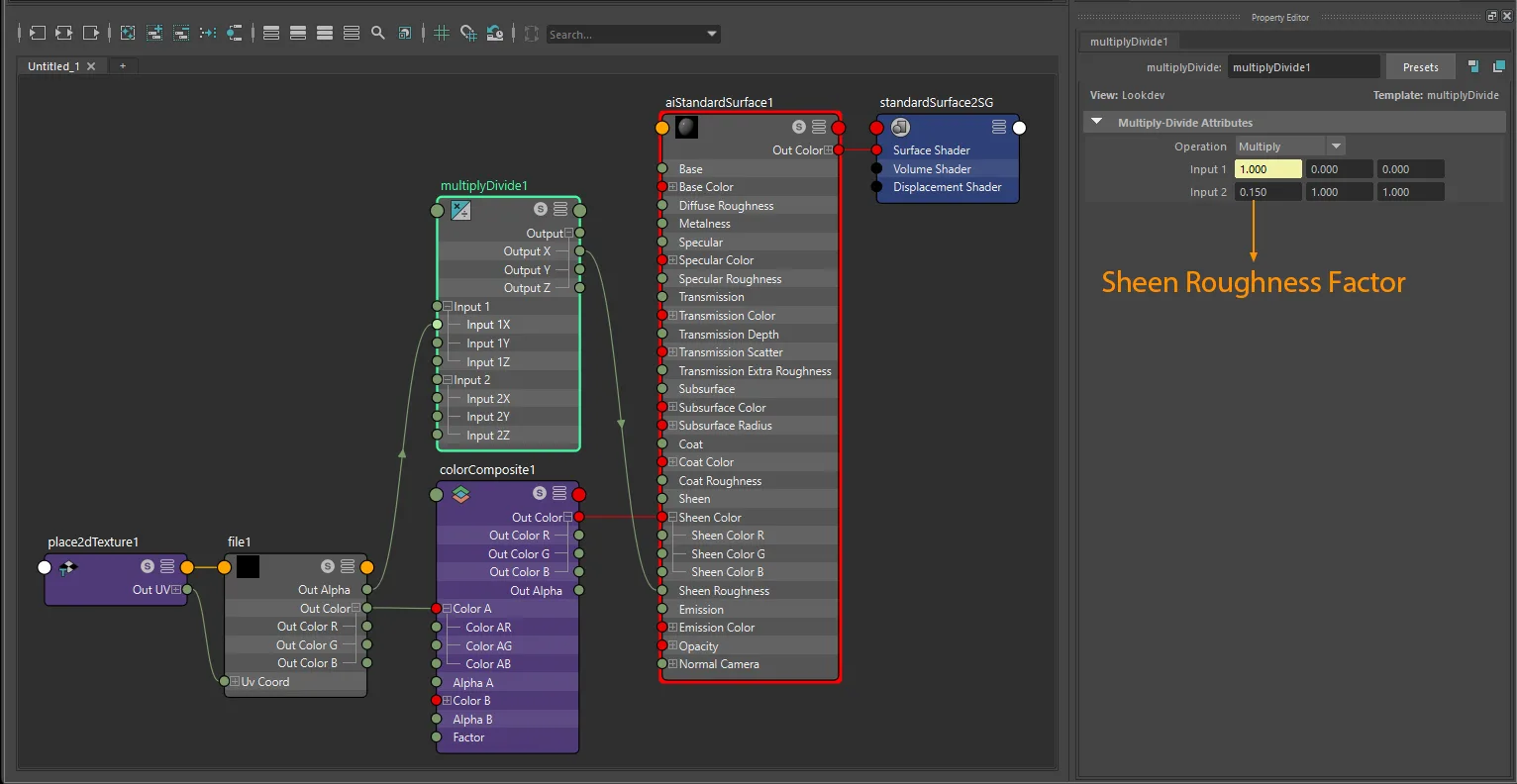Toggle solo on multiplyDivide1 node

click(541, 209)
